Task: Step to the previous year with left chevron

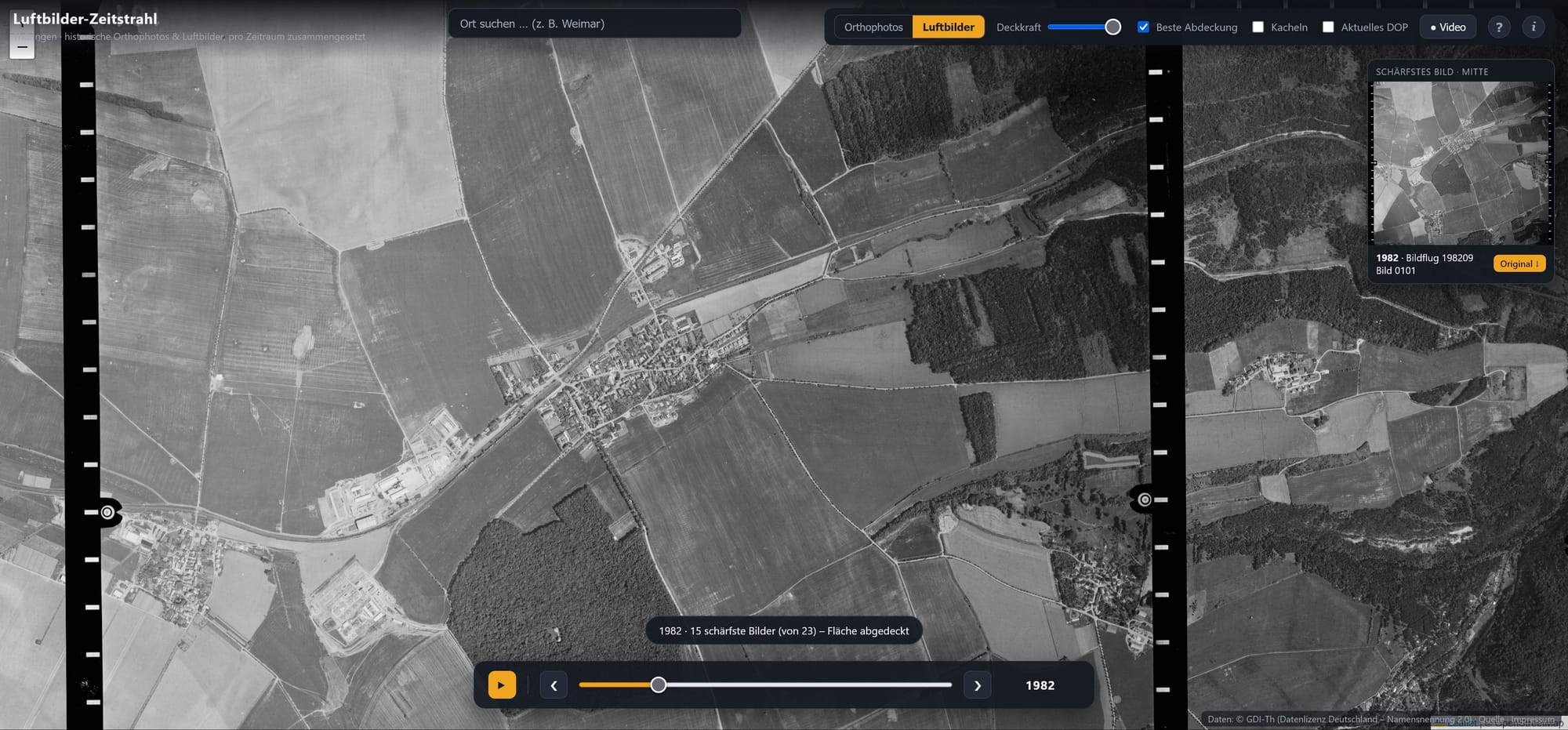Action: 554,685
